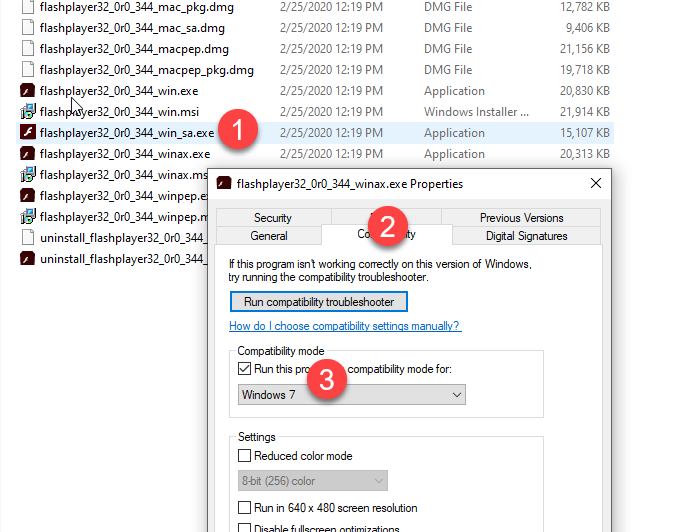Select the Compatibility tab
Viewport: 700px width, 532px height.
tap(387, 234)
